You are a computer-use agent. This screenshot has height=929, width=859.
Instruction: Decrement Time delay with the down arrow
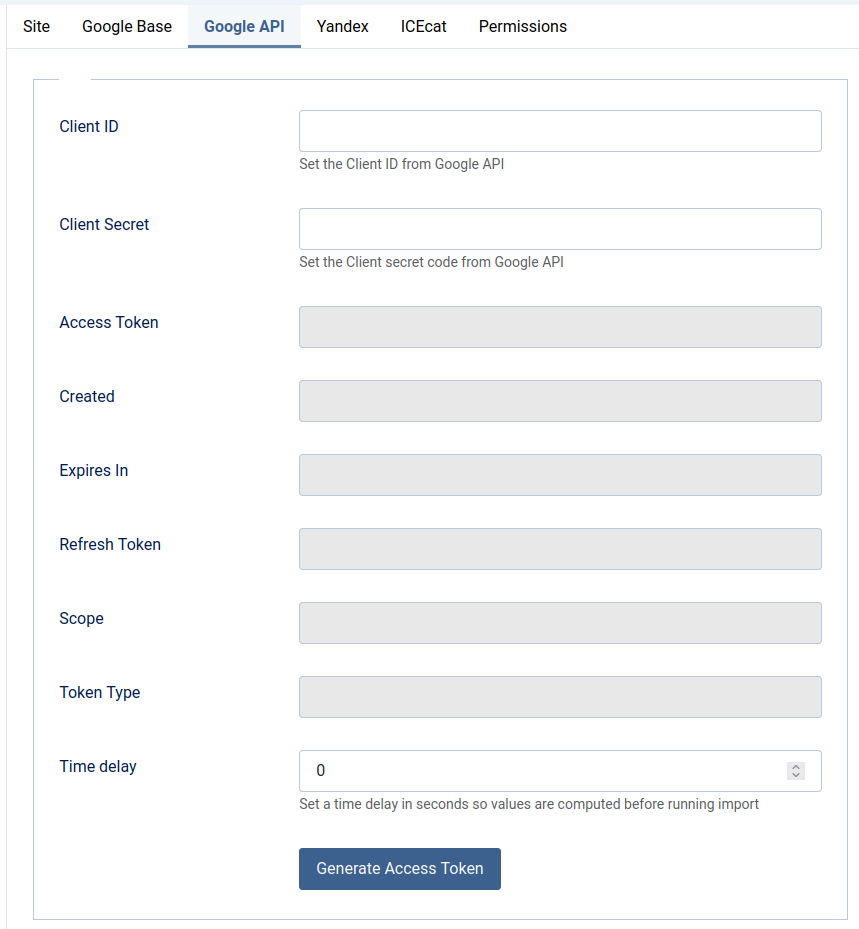pos(796,776)
